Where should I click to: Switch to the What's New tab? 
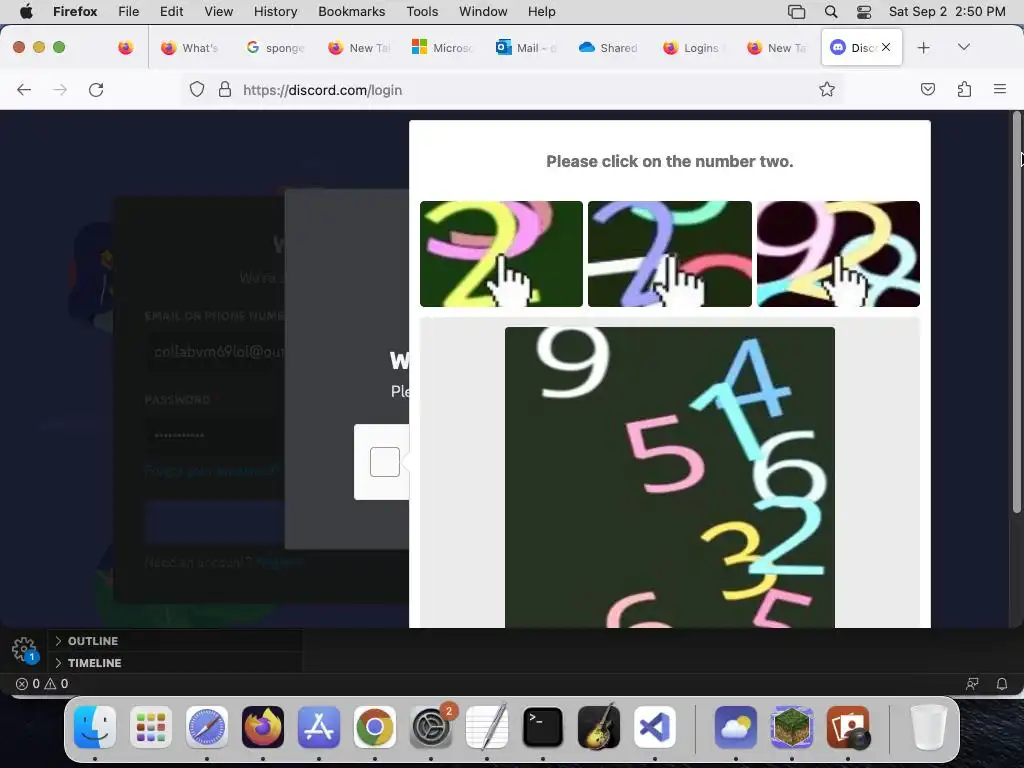(190, 48)
